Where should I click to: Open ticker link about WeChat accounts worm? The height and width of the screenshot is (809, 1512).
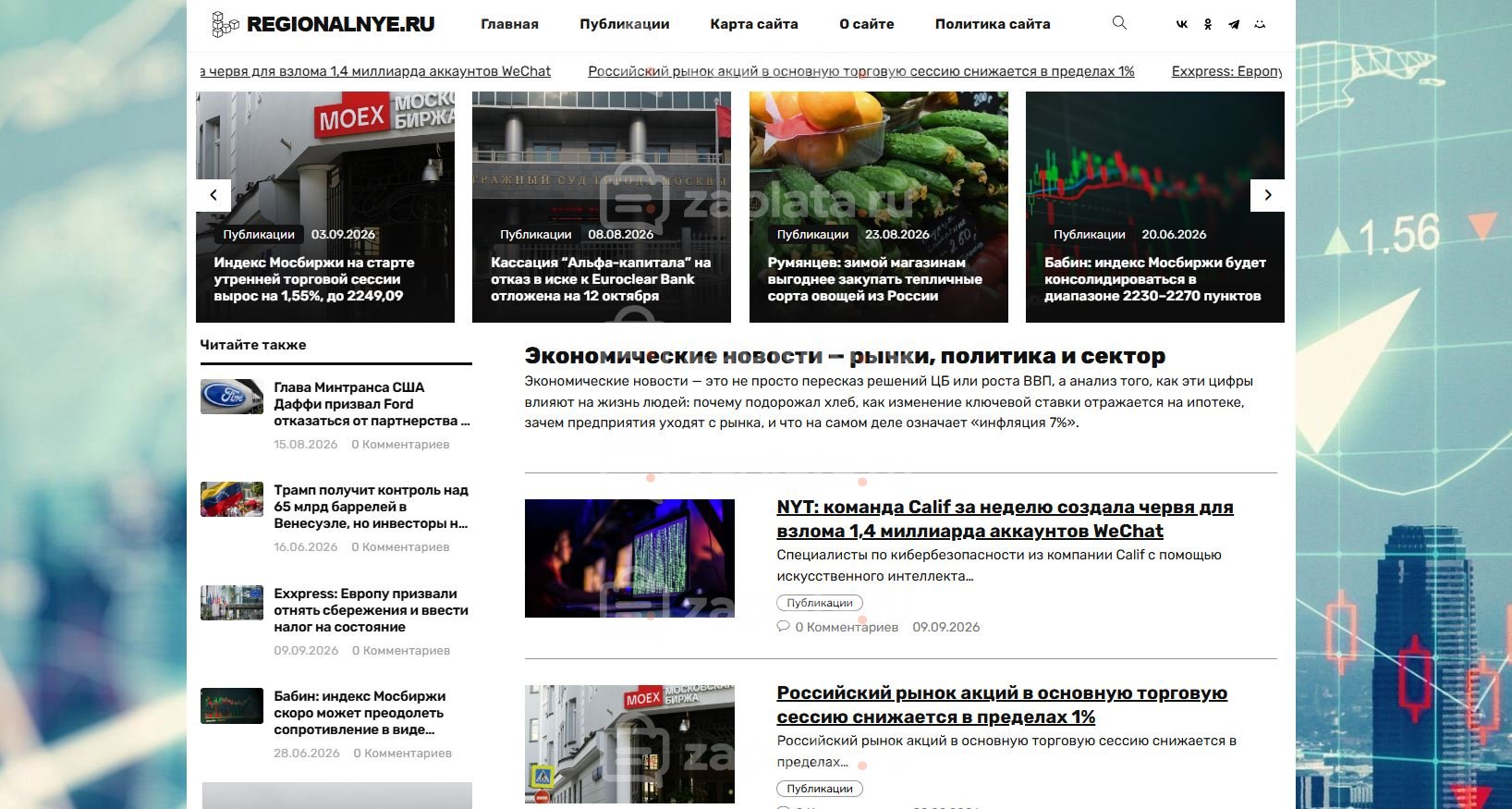[x=375, y=71]
